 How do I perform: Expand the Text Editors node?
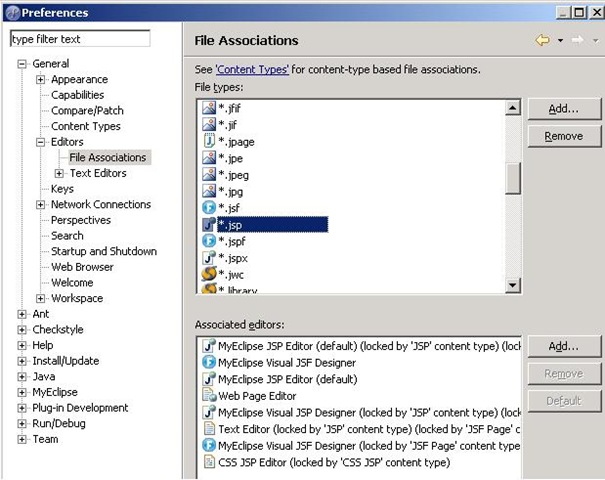[59, 173]
